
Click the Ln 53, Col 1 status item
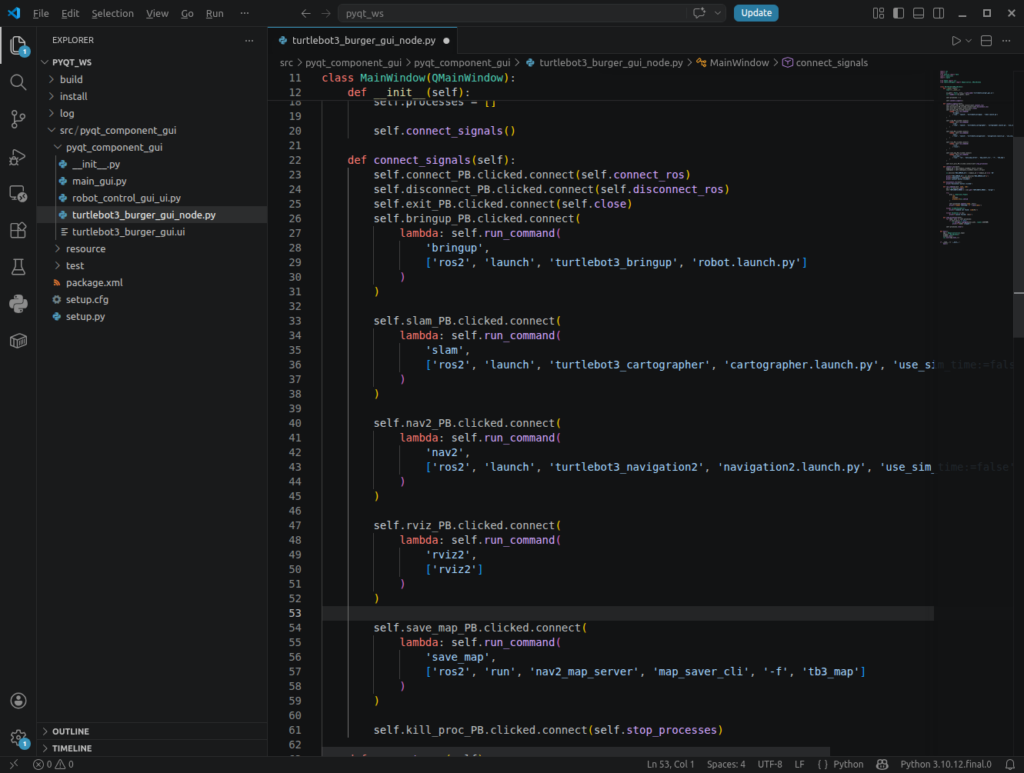(670, 764)
